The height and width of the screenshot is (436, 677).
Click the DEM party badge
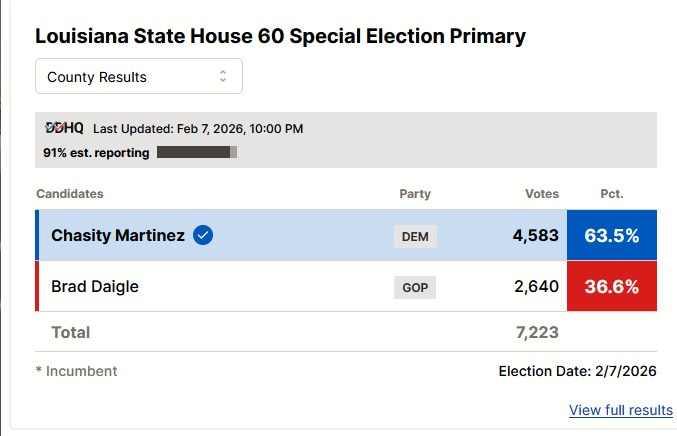click(414, 237)
